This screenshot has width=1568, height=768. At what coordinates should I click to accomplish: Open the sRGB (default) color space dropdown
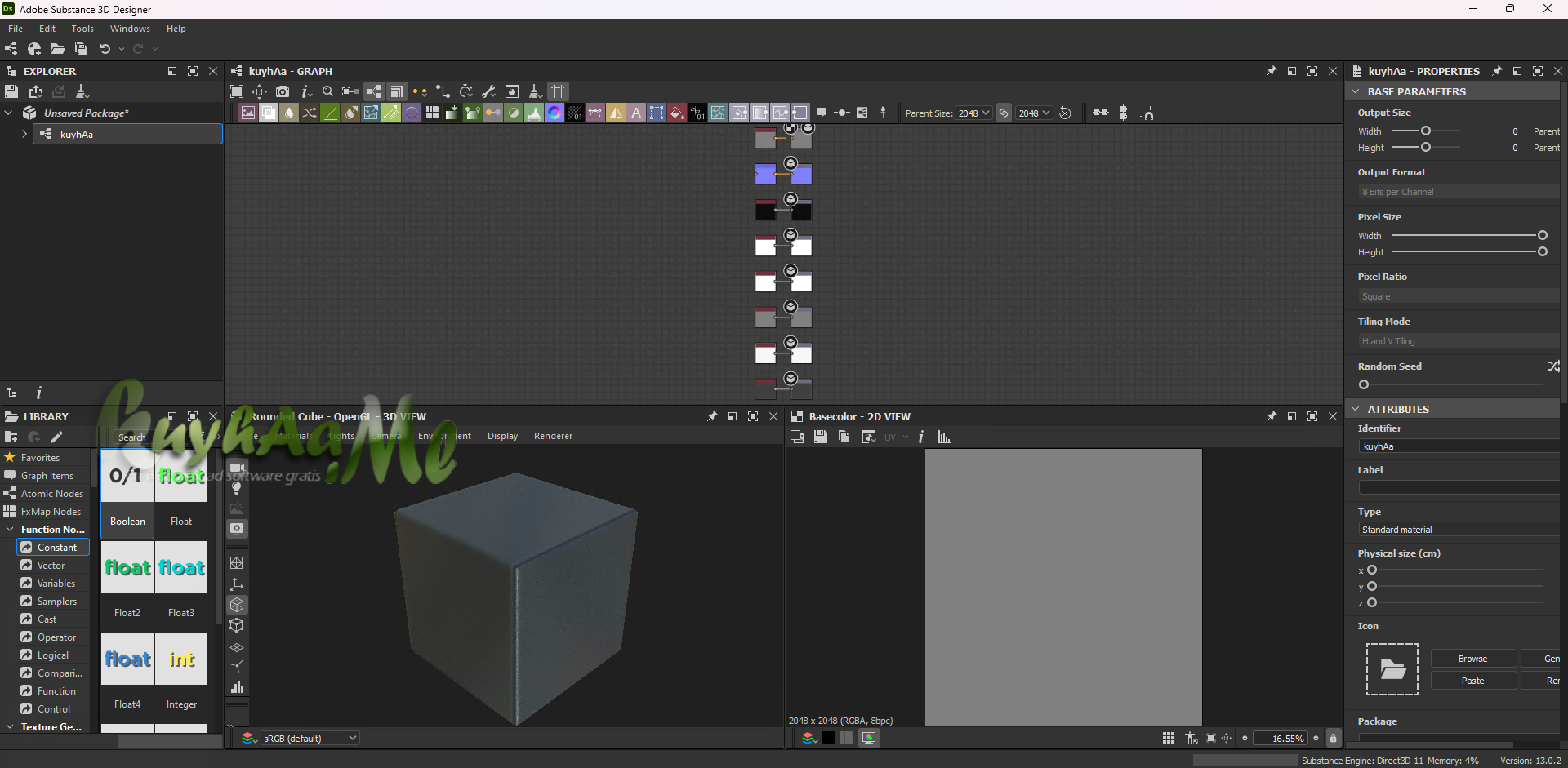coord(310,738)
